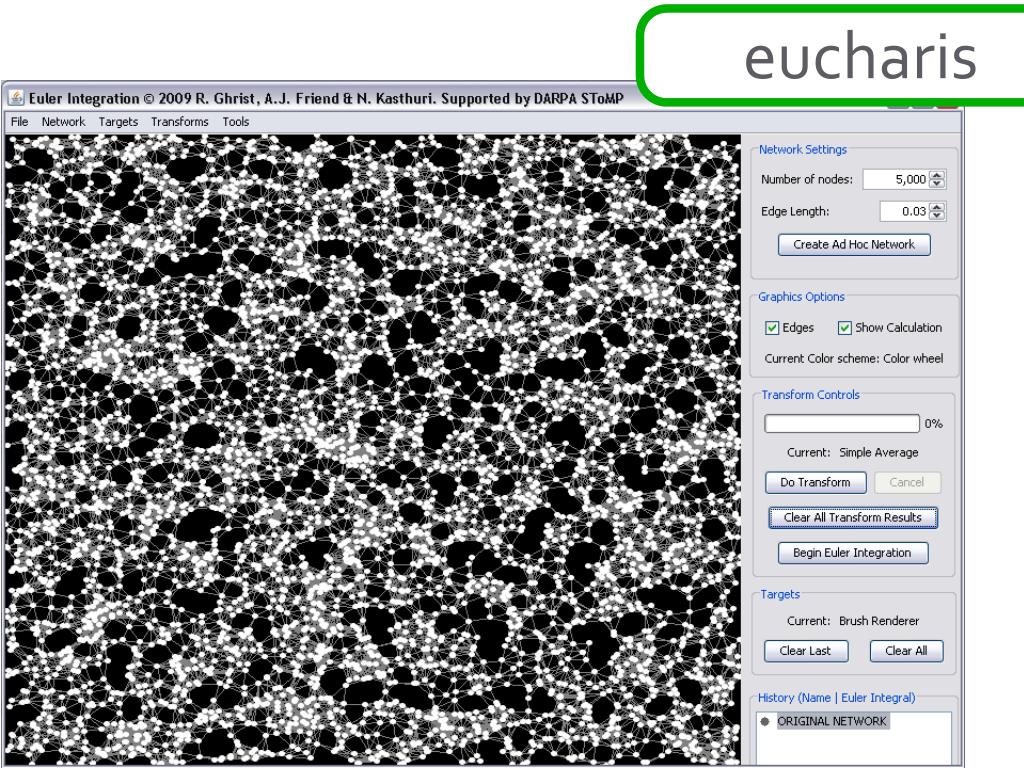Click the Java icon in title bar

point(16,98)
